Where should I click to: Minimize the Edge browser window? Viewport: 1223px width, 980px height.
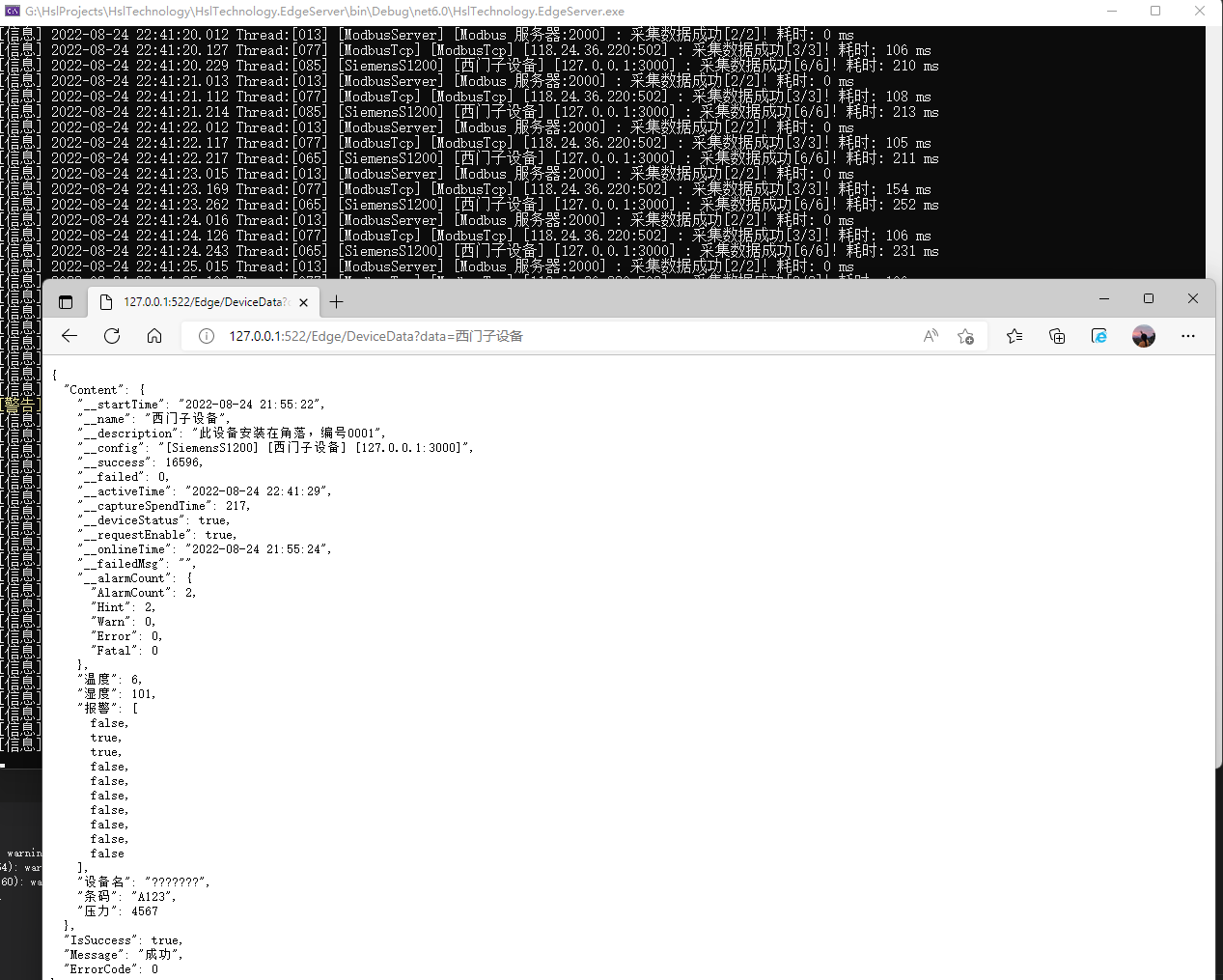coord(1104,299)
